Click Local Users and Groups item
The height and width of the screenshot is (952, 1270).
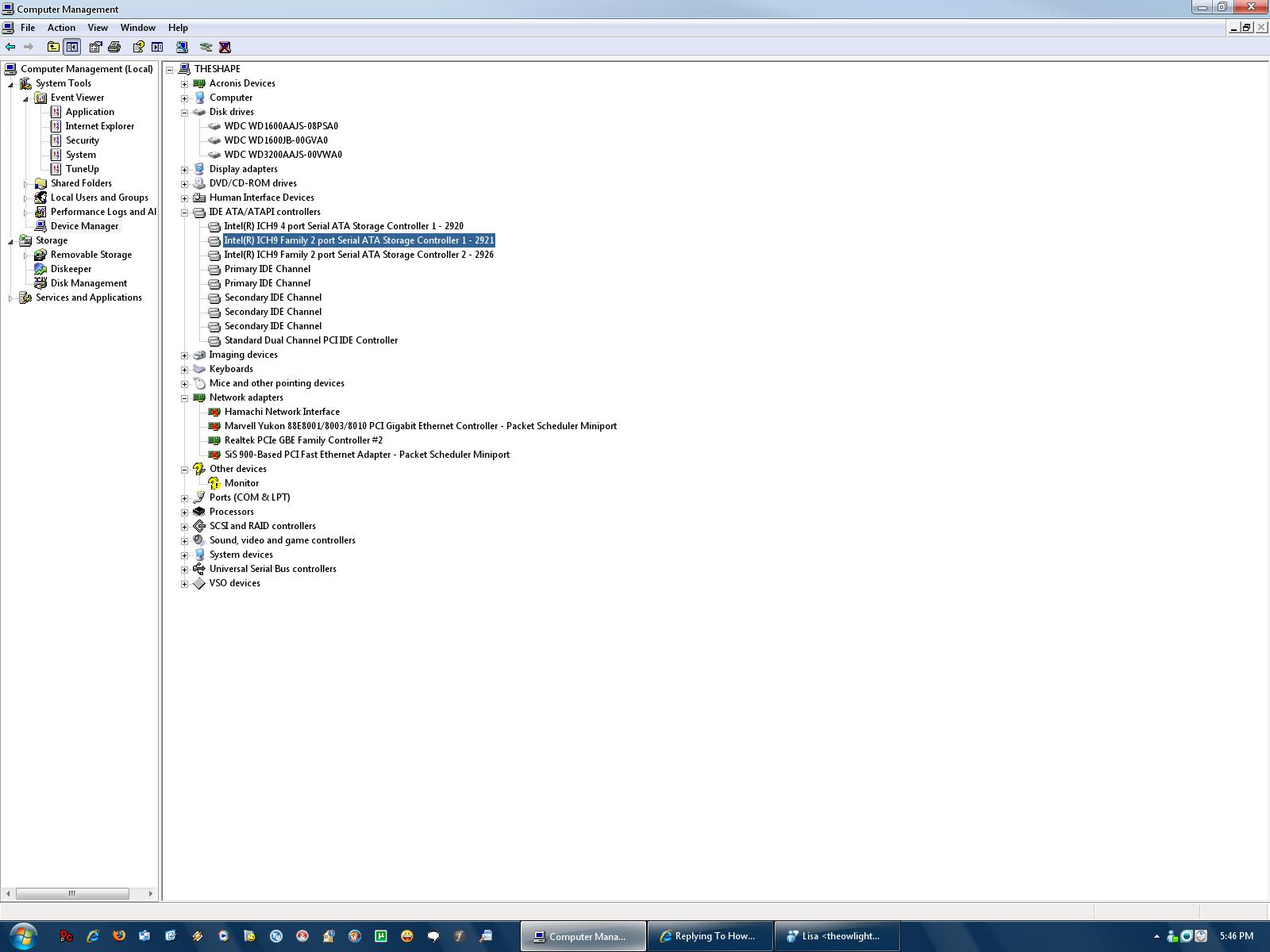coord(99,198)
